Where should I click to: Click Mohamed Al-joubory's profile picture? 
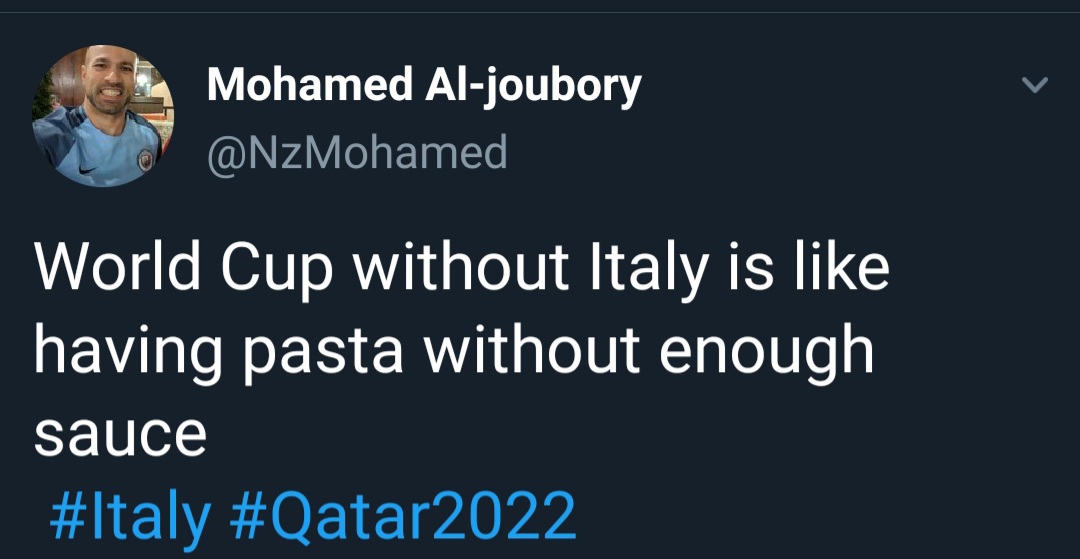click(x=103, y=115)
